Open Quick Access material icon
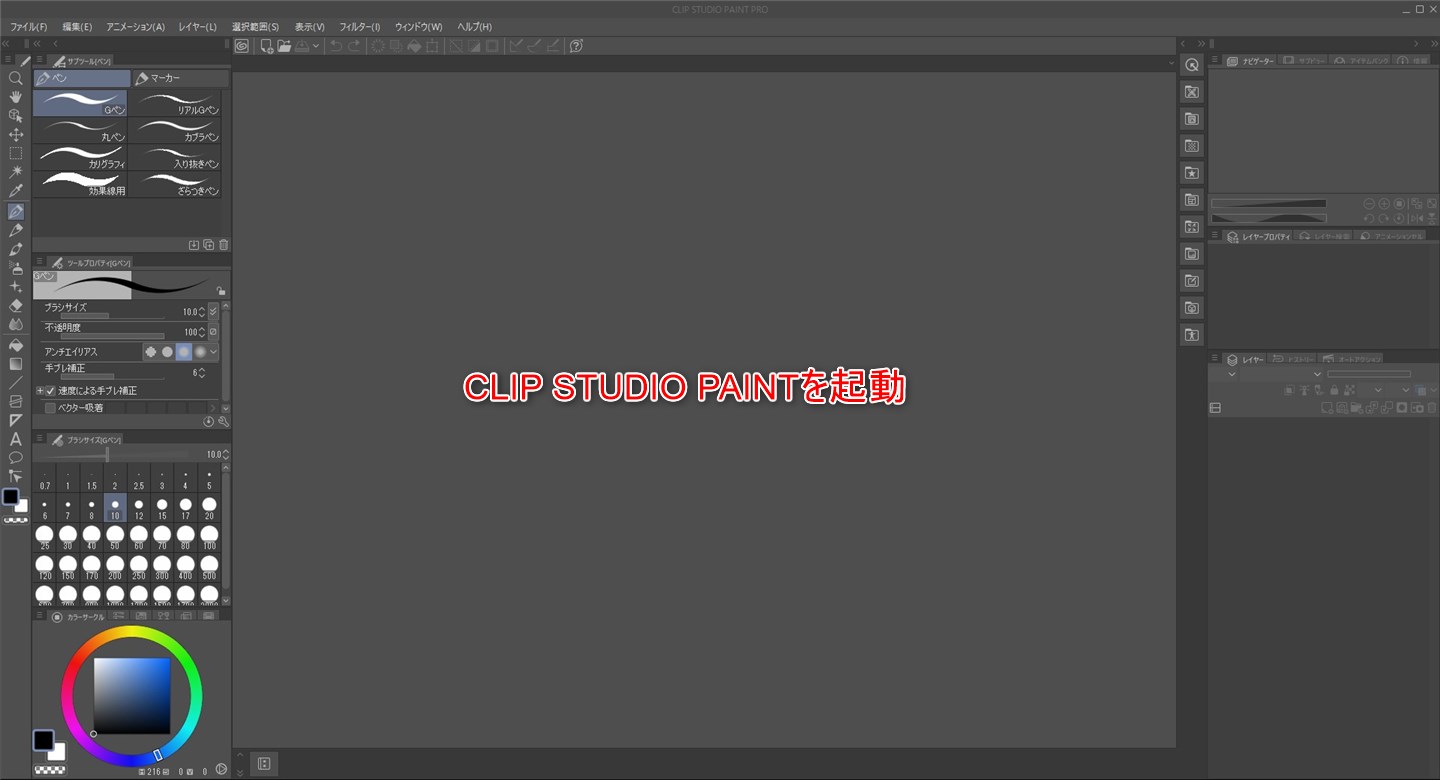The height and width of the screenshot is (780, 1440). [1191, 65]
